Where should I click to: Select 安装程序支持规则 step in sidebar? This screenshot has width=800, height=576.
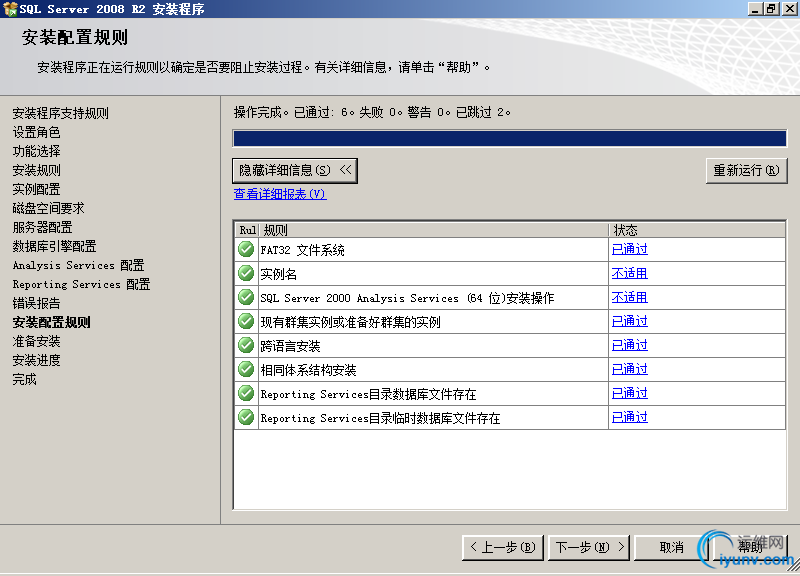[60, 113]
